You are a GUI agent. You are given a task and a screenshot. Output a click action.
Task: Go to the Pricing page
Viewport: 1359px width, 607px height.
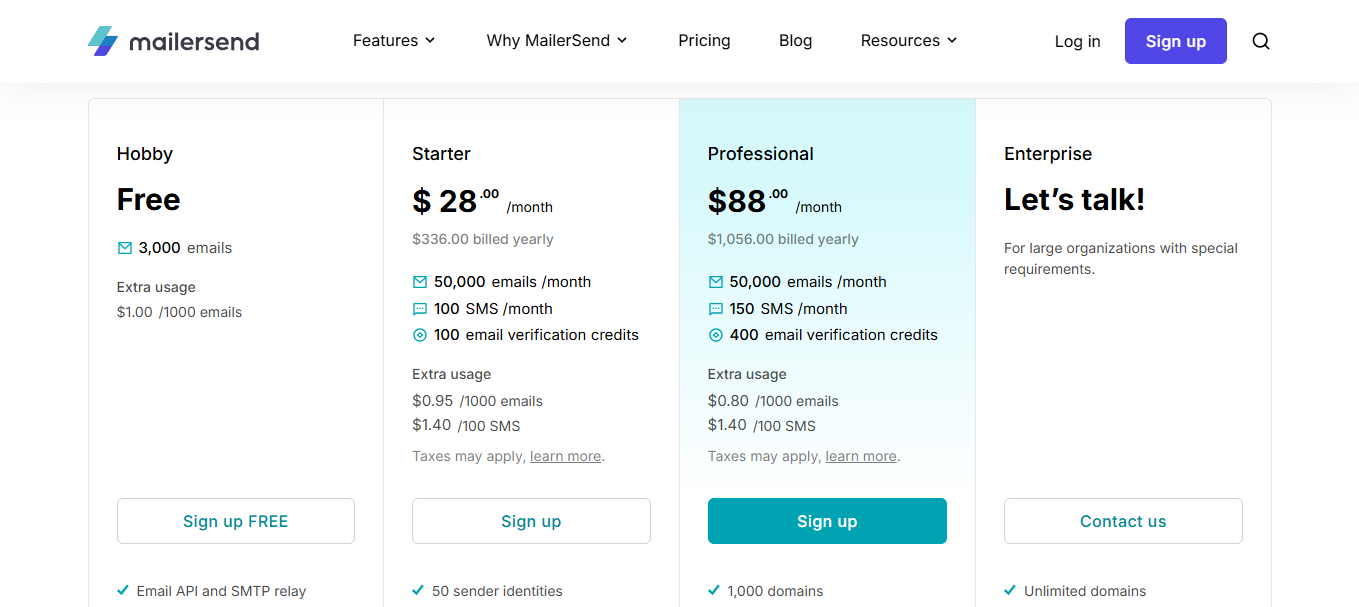pyautogui.click(x=704, y=41)
